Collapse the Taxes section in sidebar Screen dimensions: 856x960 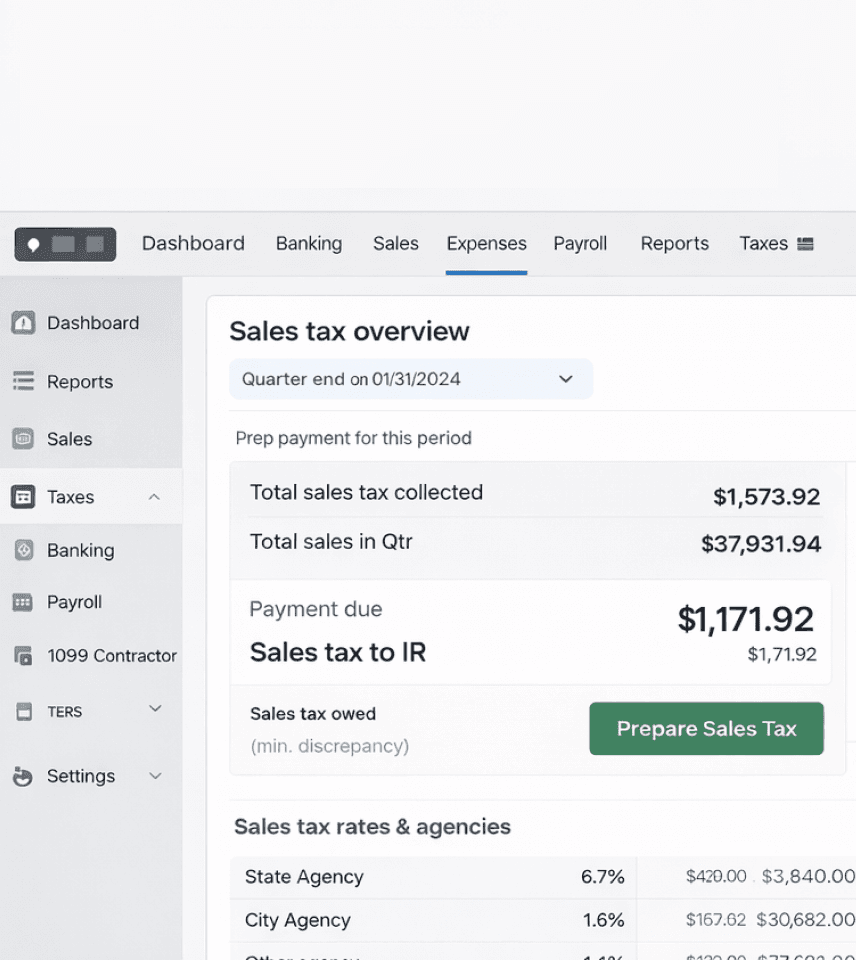[x=154, y=497]
